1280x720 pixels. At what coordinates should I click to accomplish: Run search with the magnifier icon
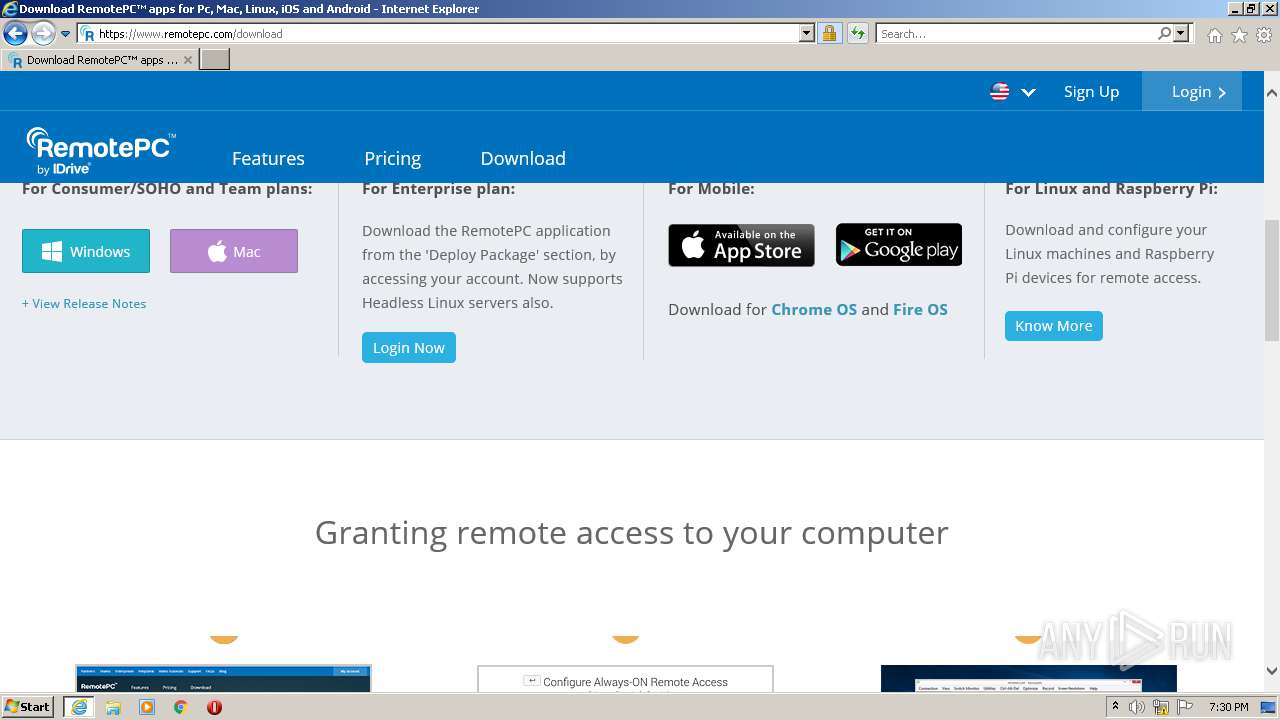tap(1164, 34)
